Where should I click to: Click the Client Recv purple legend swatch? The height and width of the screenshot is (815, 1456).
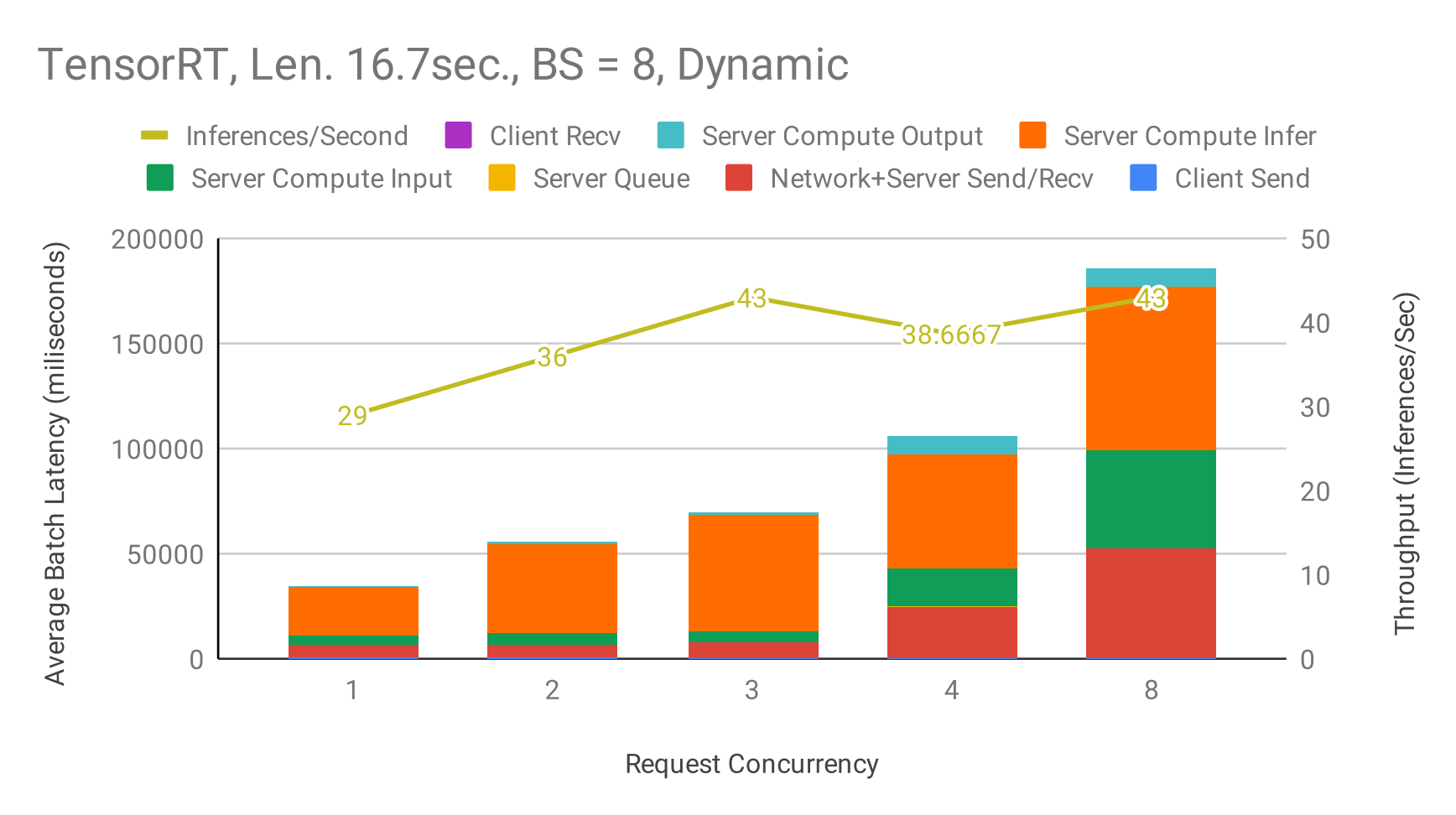point(458,136)
